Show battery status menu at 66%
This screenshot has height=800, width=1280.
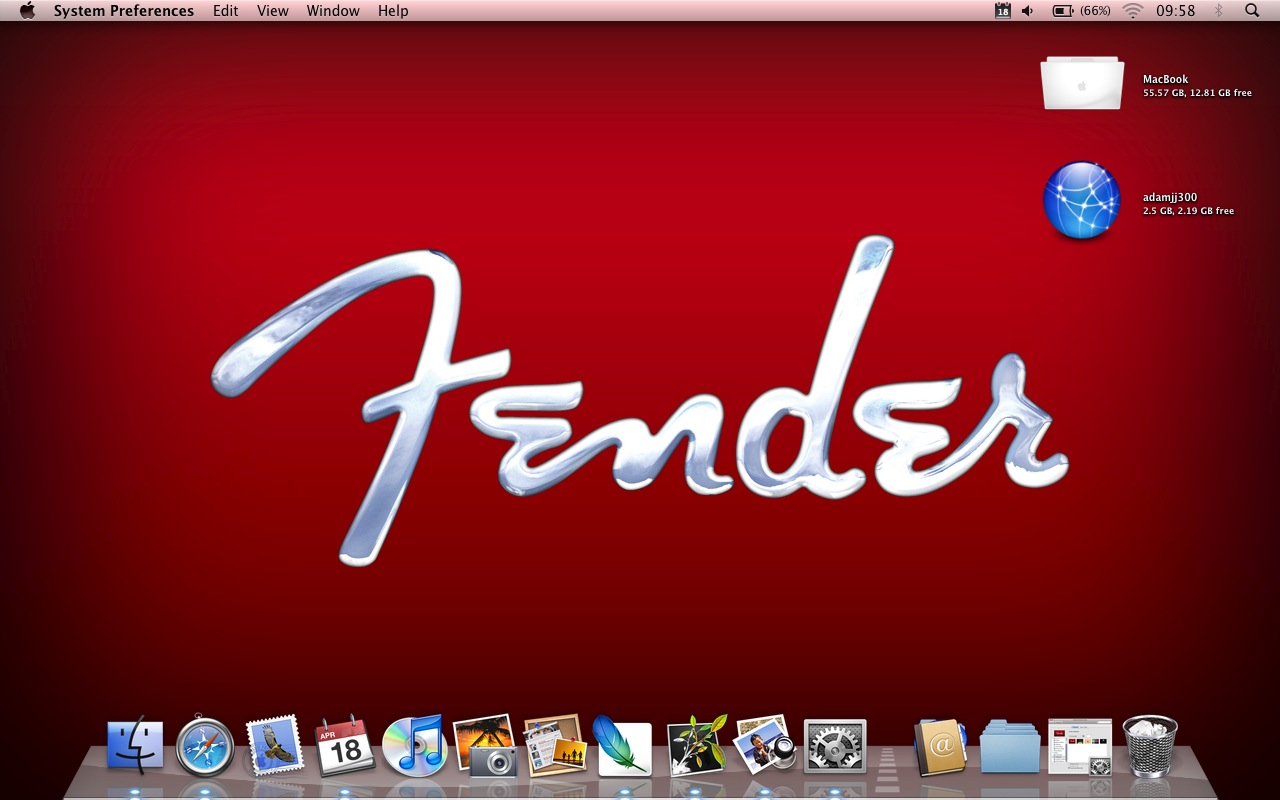pos(1082,11)
